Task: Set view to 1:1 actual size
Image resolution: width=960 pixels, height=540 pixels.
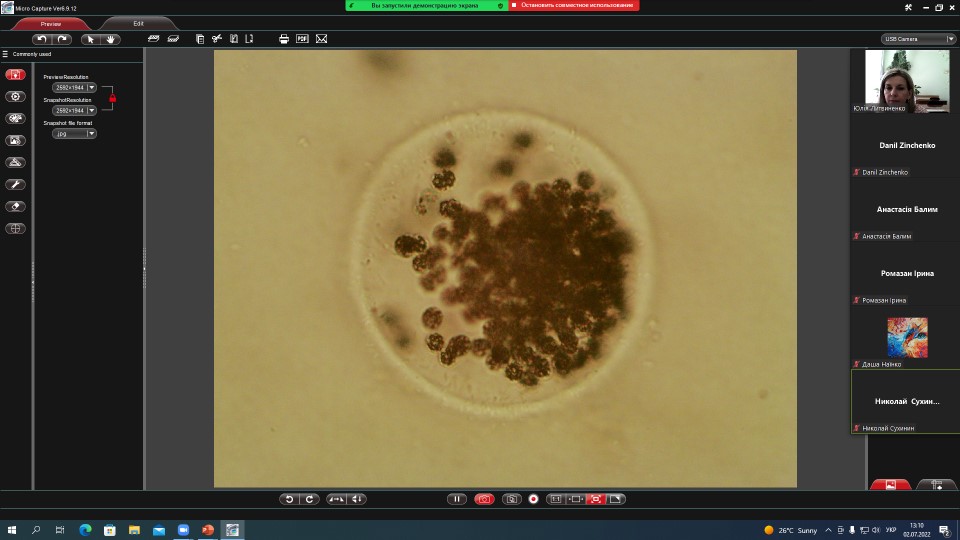Action: pyautogui.click(x=556, y=499)
